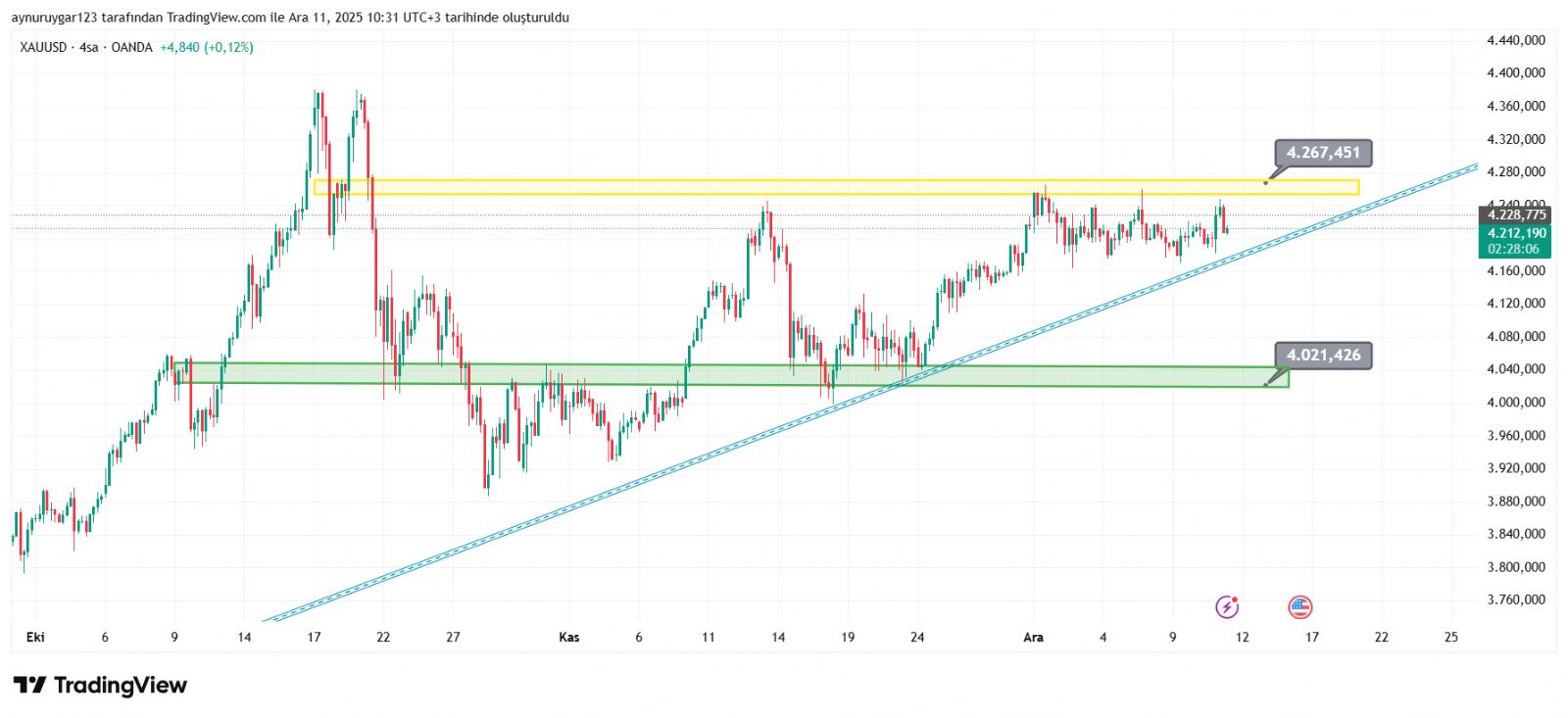The height and width of the screenshot is (718, 1568).
Task: Click the 4.440,000 price axis label
Action: coord(1515,40)
